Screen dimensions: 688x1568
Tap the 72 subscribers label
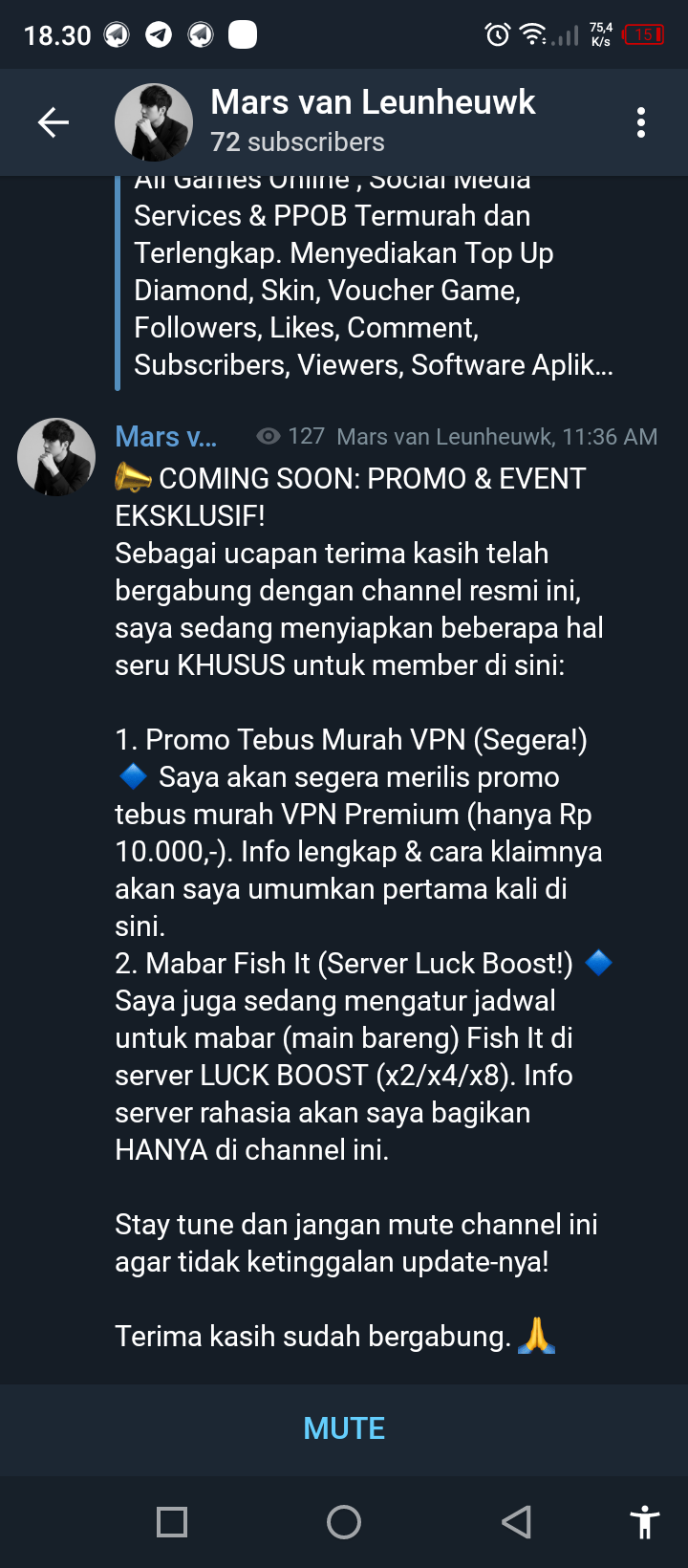point(297,142)
